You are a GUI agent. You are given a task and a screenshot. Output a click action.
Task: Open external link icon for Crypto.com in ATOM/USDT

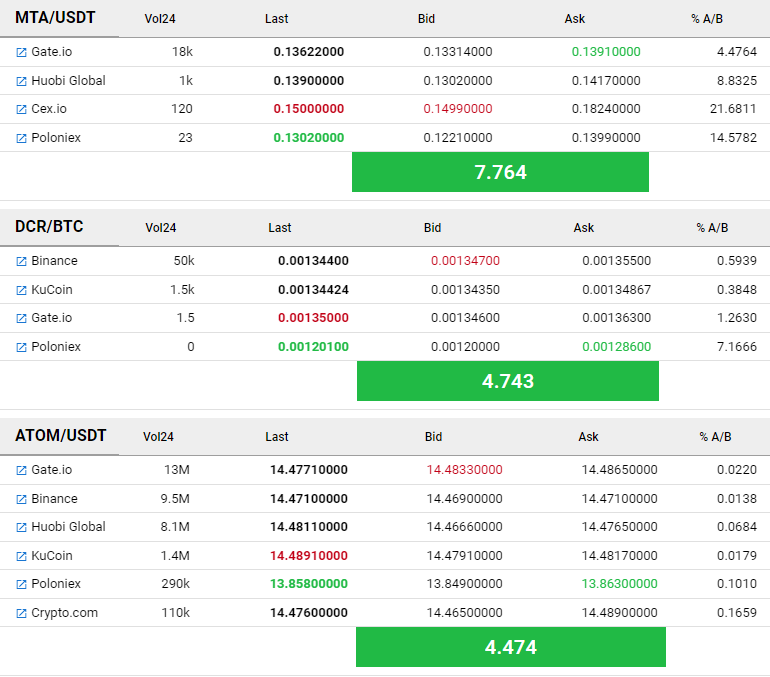pyautogui.click(x=21, y=614)
